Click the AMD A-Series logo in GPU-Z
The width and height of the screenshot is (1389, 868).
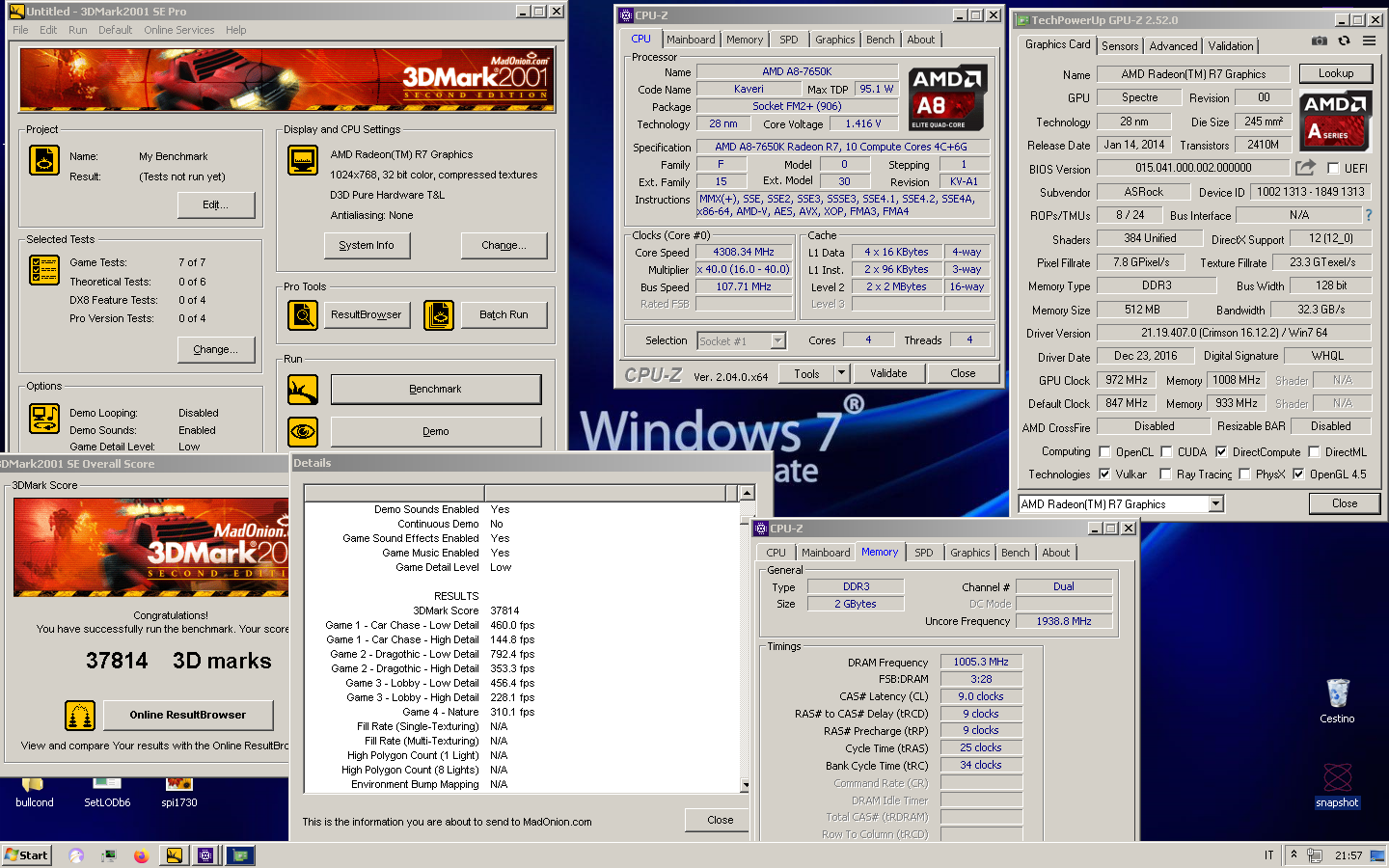click(x=1335, y=121)
